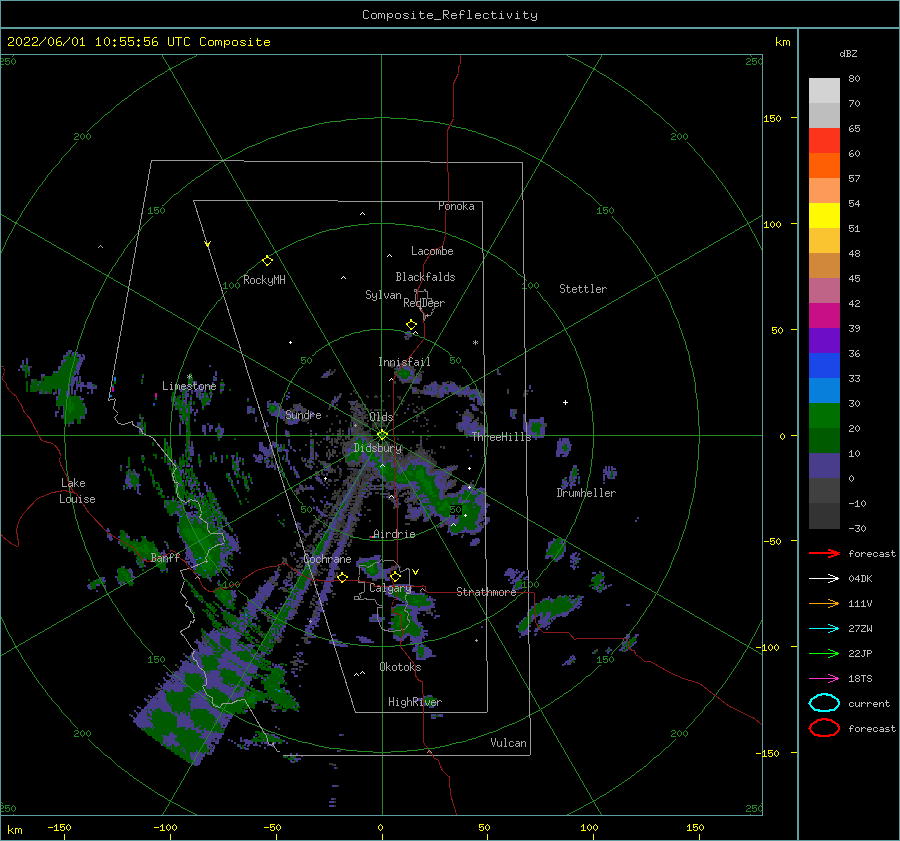
Task: Click the -150 tick on bottom axis
Action: click(60, 827)
